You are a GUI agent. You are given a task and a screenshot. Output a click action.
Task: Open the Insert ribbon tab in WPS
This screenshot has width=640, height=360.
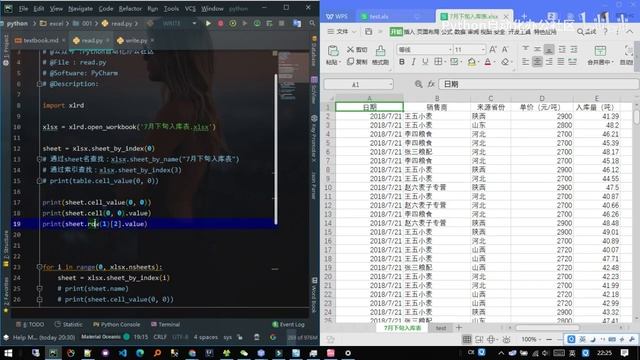coord(409,31)
